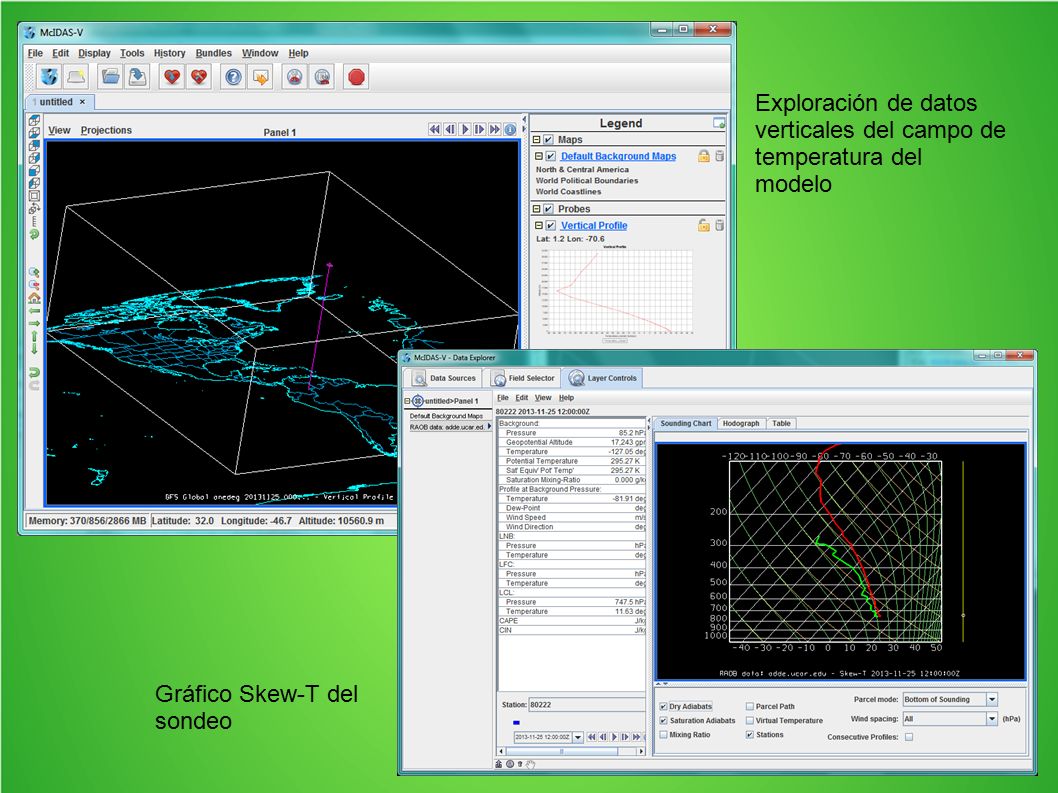
Task: Enable Parcel Path checkbox
Action: pyautogui.click(x=750, y=707)
